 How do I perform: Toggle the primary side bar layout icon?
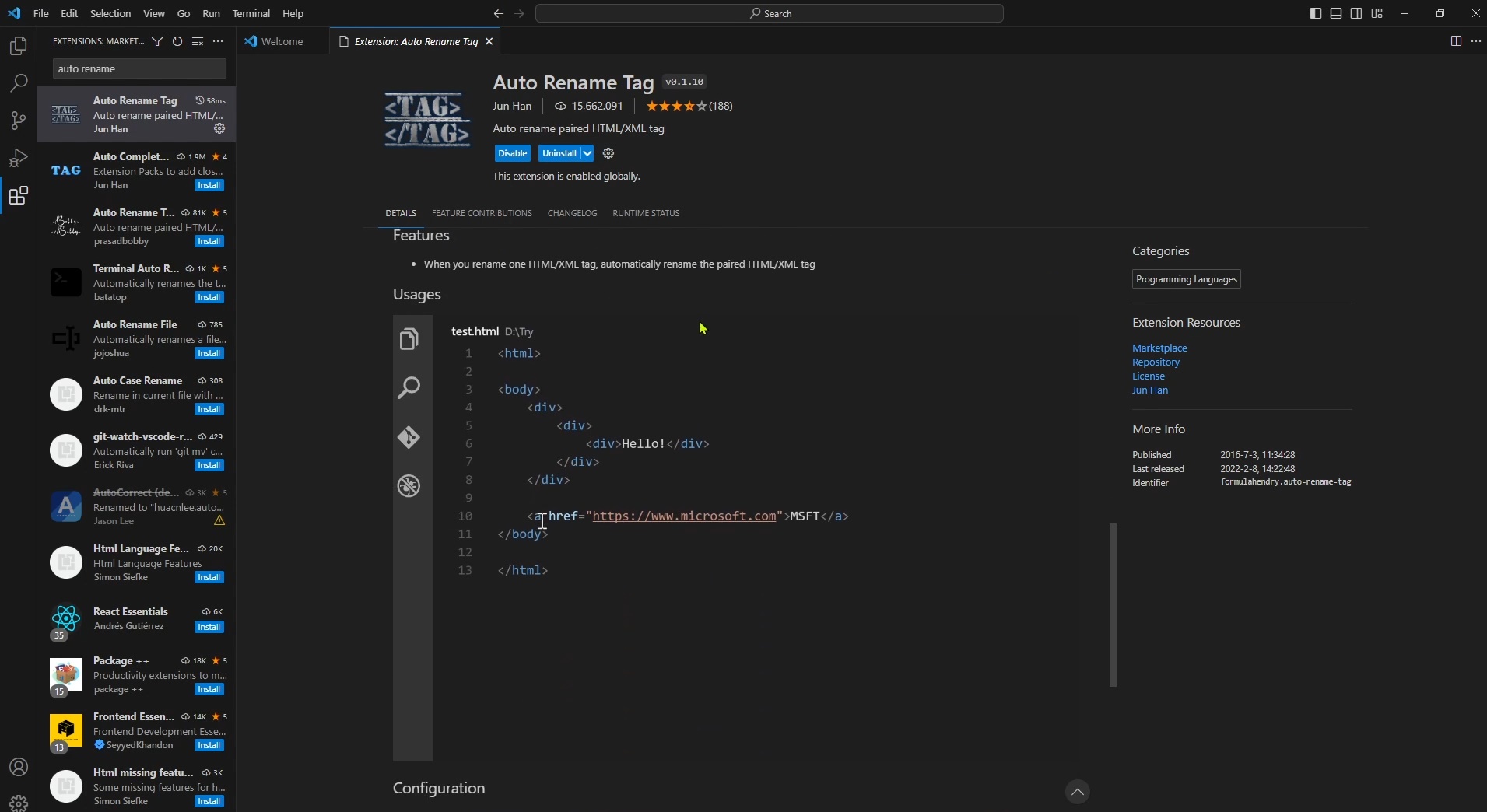tap(1316, 13)
